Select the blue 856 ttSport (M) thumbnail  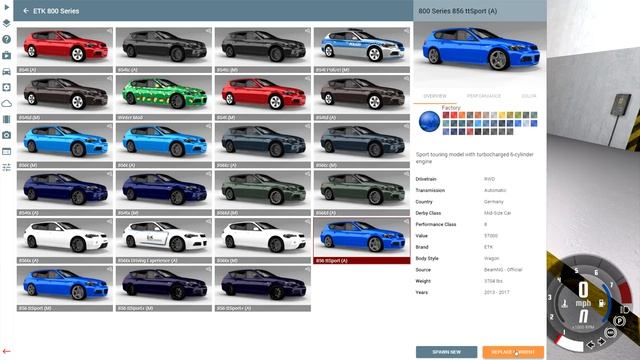65,289
